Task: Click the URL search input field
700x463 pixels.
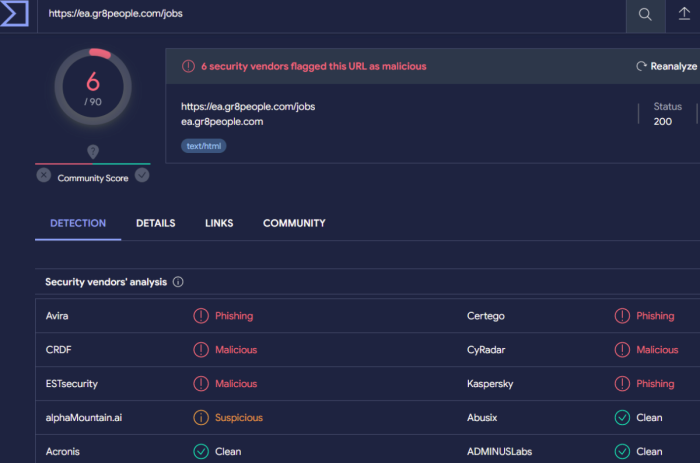Action: coord(330,14)
